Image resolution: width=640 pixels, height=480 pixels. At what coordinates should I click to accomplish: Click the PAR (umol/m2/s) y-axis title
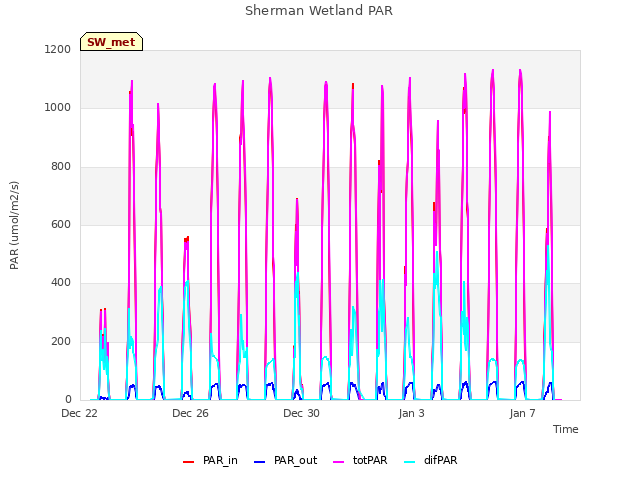coord(14,225)
